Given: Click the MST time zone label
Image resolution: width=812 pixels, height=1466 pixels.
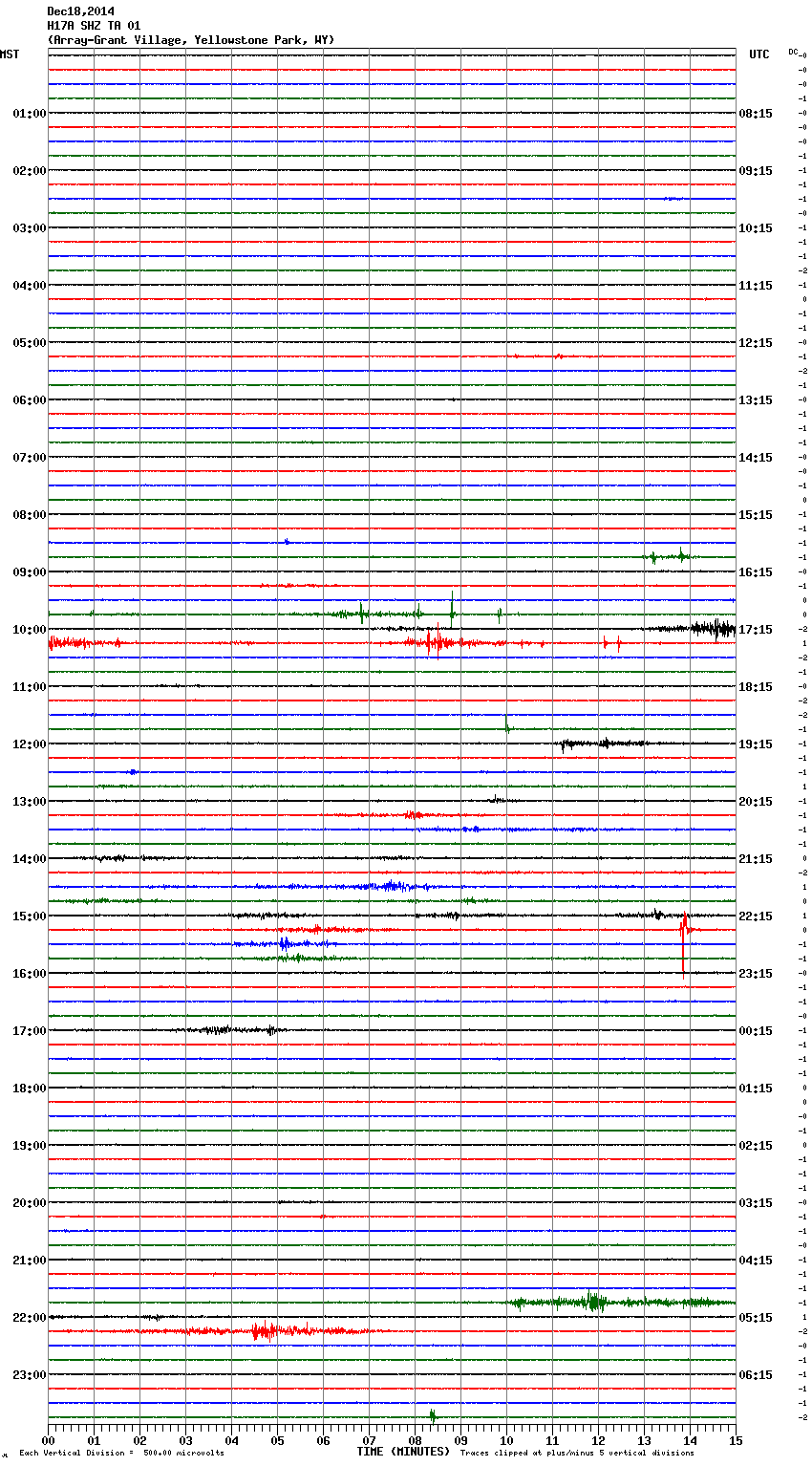Looking at the screenshot, I should (x=10, y=54).
